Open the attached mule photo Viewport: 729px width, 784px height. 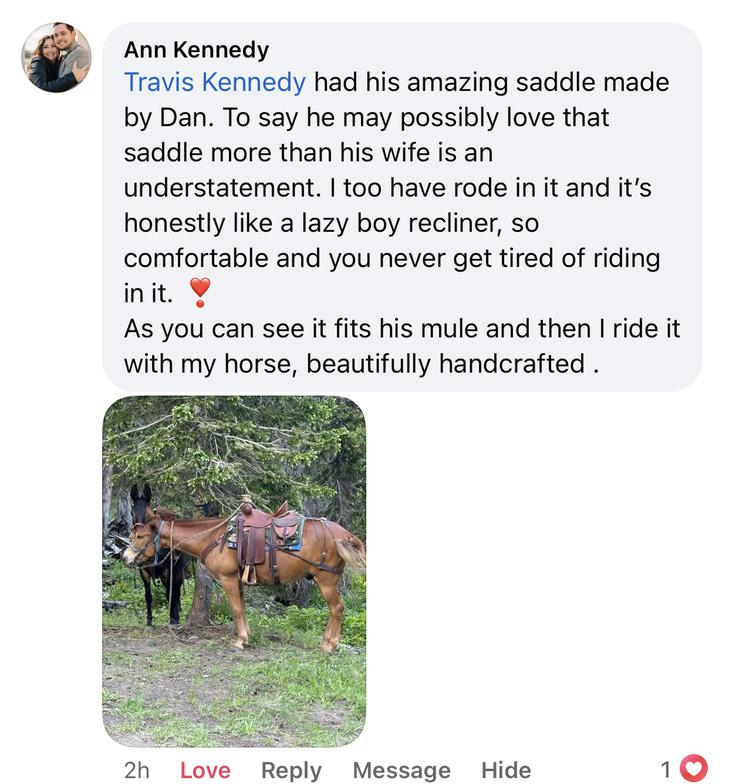click(234, 571)
